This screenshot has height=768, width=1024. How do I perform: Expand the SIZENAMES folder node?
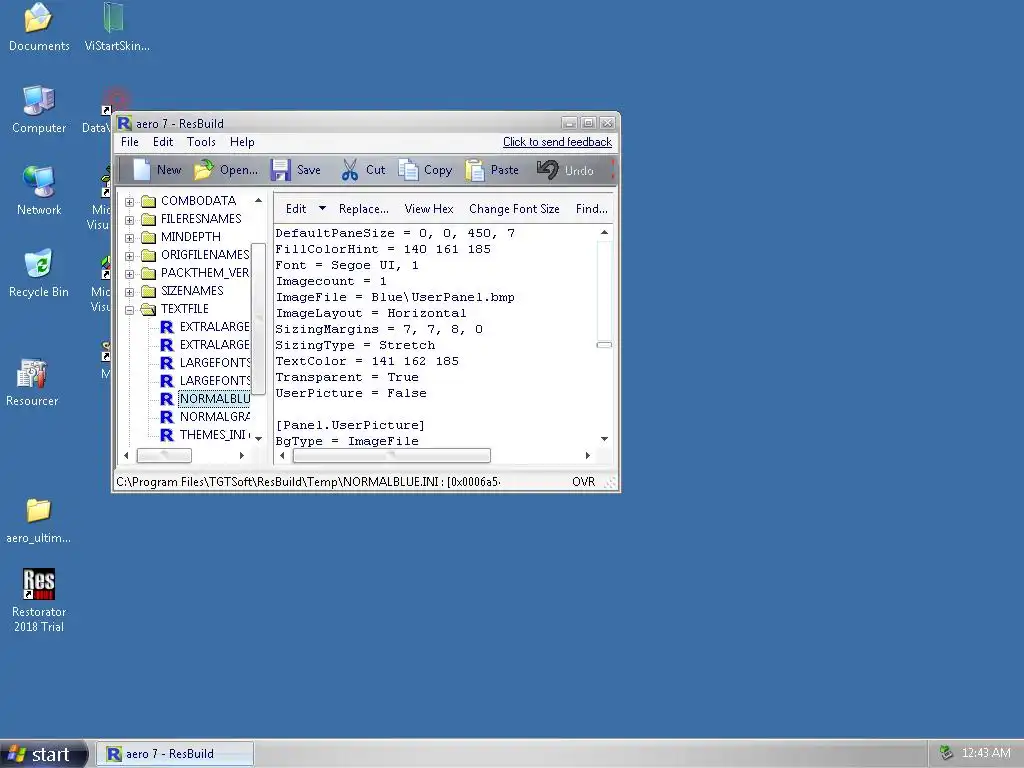tap(129, 292)
